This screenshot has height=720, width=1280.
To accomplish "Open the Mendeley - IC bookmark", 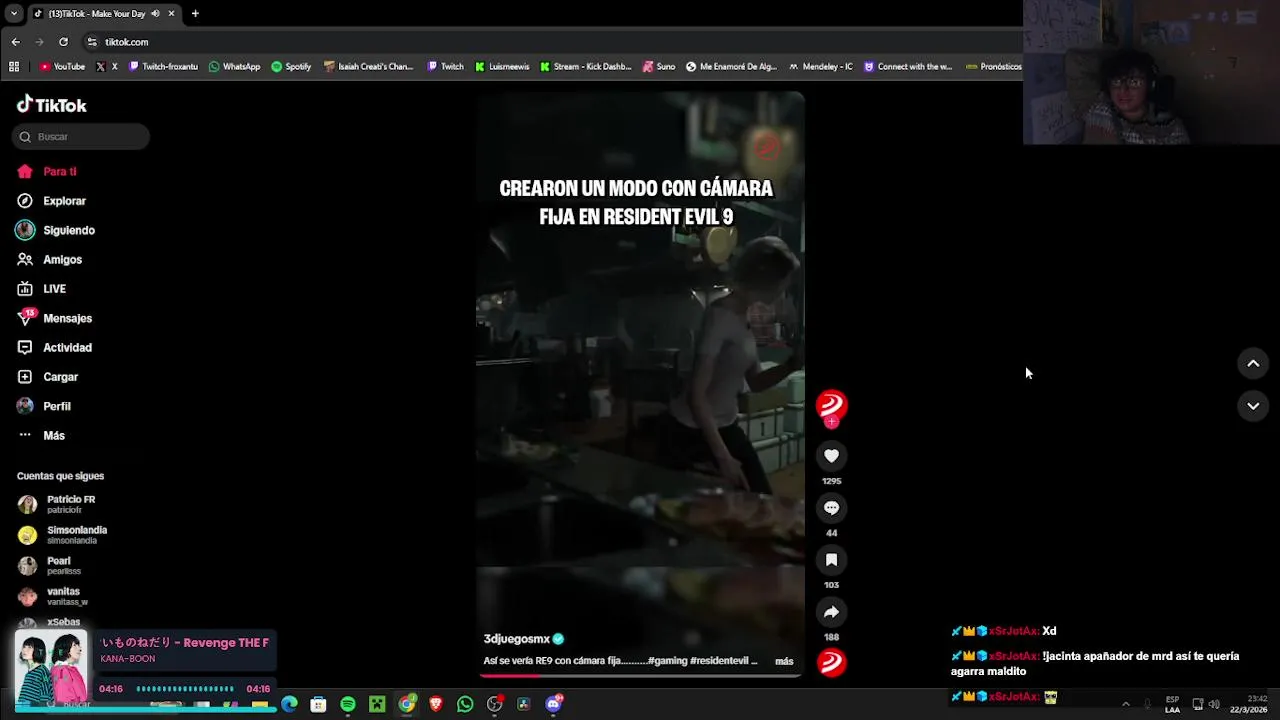I will [x=821, y=67].
